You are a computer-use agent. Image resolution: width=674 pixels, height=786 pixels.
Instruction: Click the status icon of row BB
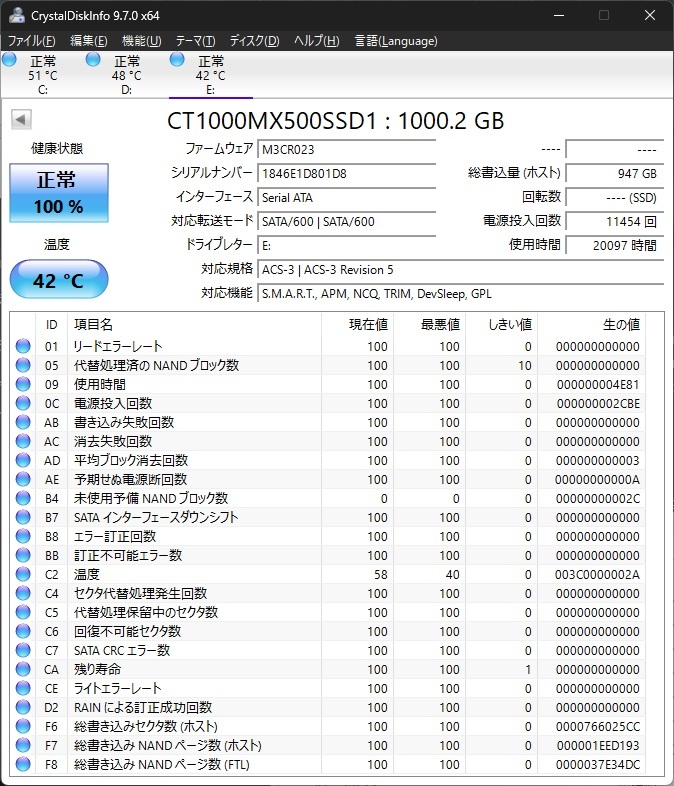click(23, 555)
